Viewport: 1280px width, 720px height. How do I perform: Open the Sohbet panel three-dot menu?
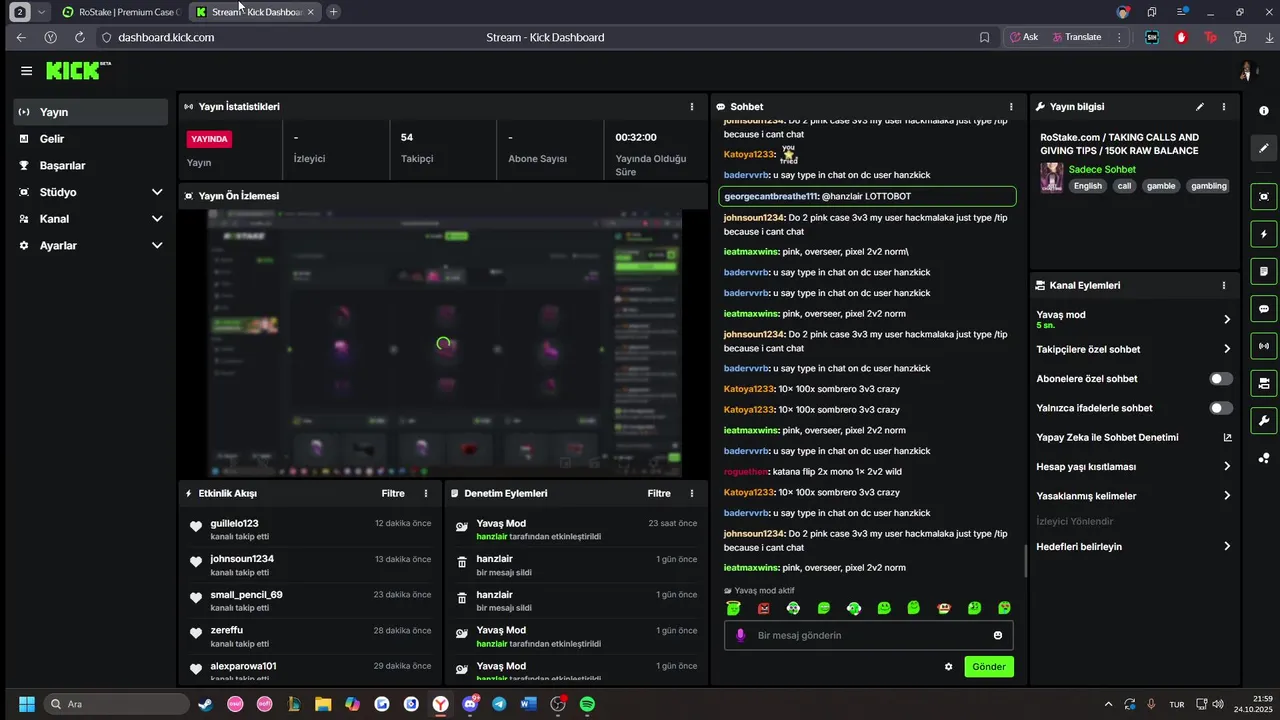tap(1011, 106)
